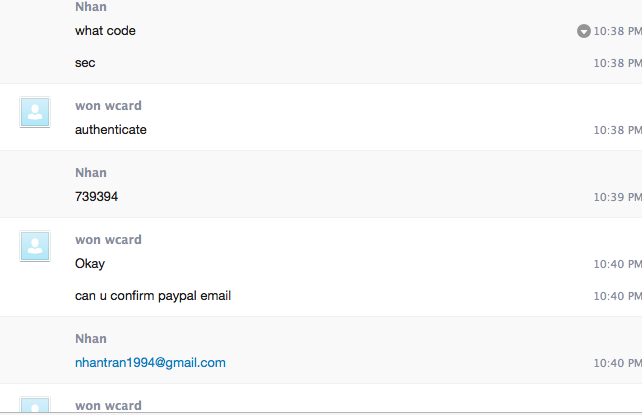Click won wcard avatar next to 'authenticate'
Viewport: 642px width, 415px height.
[x=35, y=112]
